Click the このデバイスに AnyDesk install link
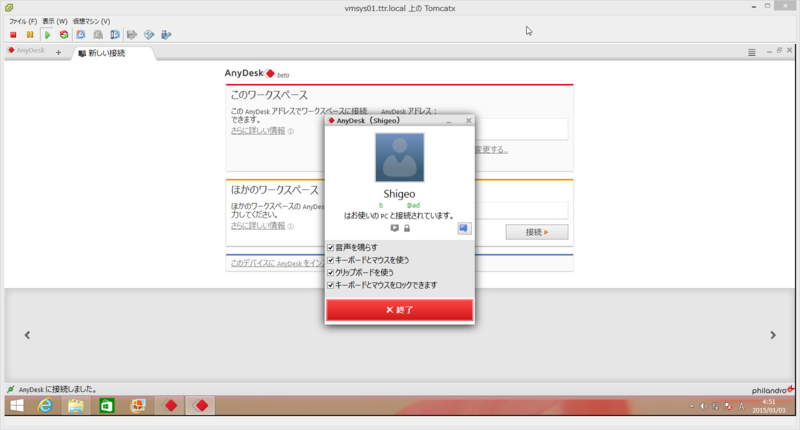800x430 pixels. [278, 263]
